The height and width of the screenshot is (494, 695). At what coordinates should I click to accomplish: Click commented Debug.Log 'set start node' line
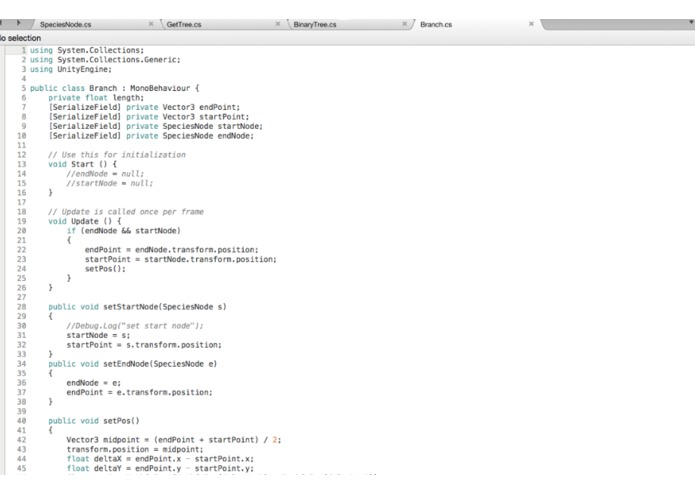135,326
